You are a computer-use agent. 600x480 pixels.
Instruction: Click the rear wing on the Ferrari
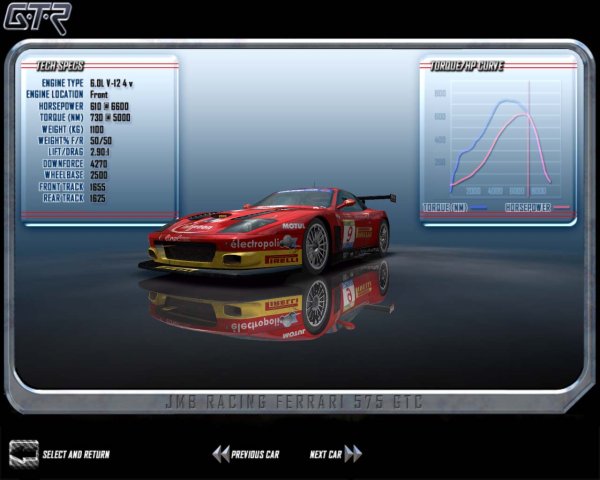377,198
